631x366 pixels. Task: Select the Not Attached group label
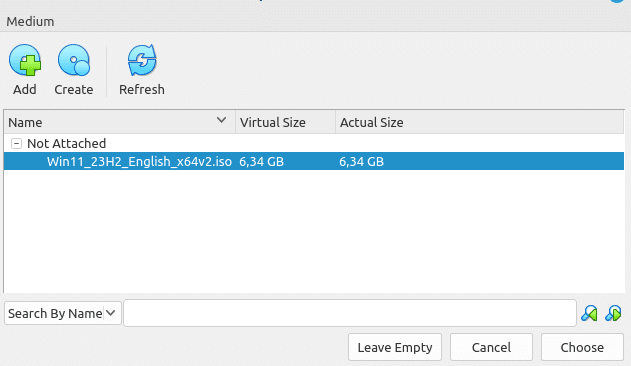tap(66, 143)
